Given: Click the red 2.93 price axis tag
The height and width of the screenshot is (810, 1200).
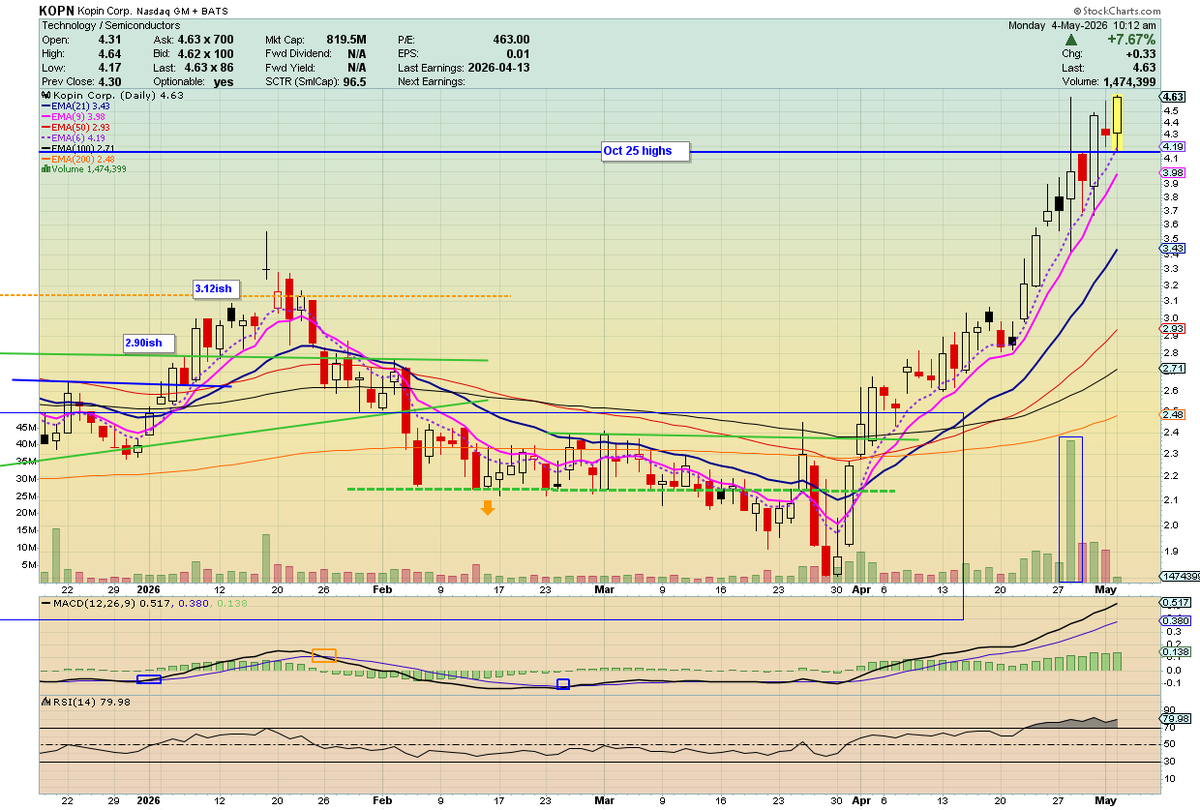Looking at the screenshot, I should coord(1173,329).
